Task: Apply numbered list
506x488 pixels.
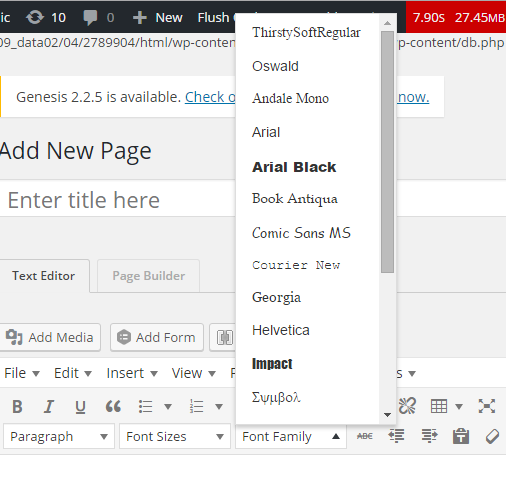Action: click(196, 406)
